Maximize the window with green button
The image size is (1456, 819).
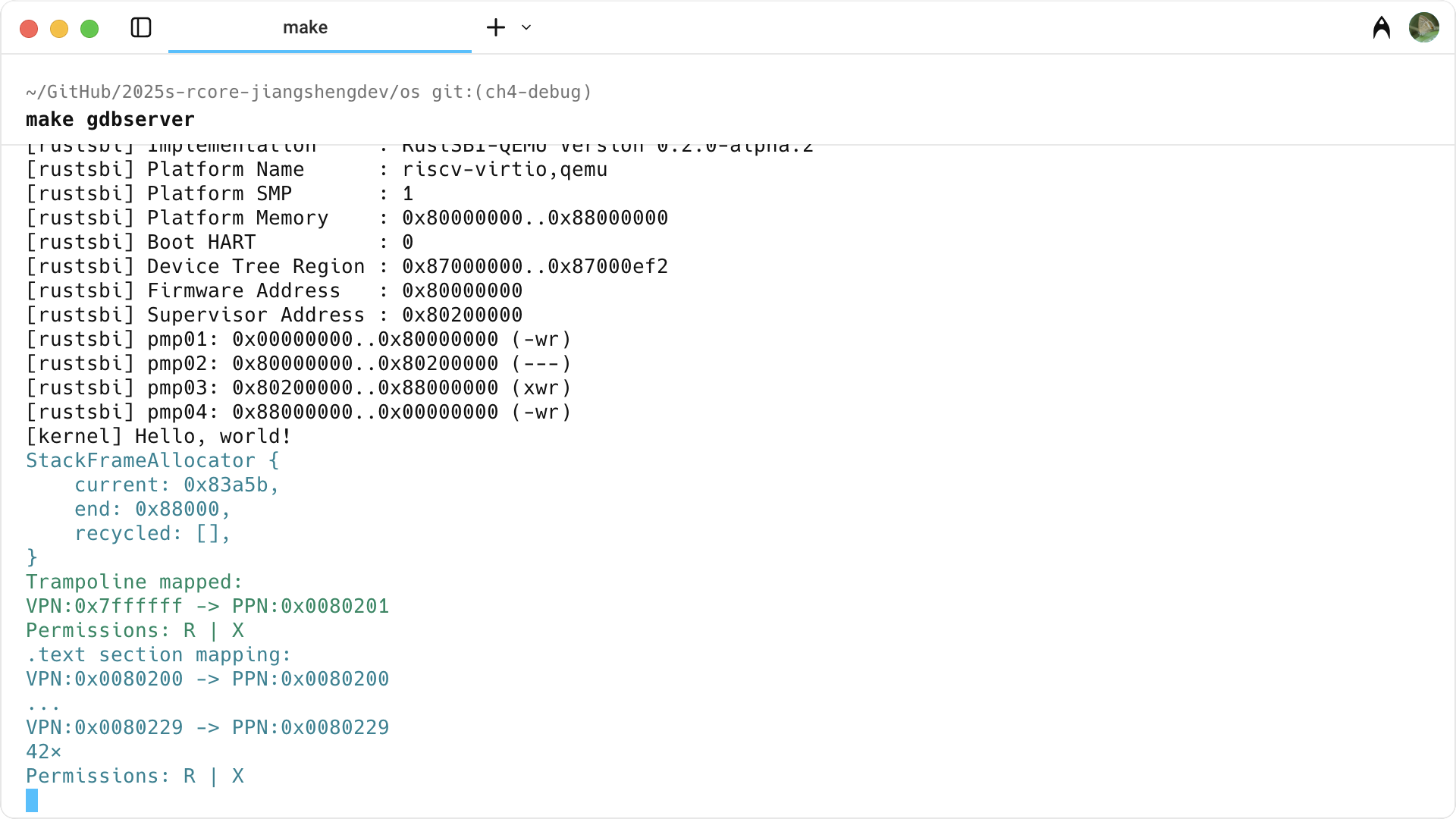[x=89, y=29]
